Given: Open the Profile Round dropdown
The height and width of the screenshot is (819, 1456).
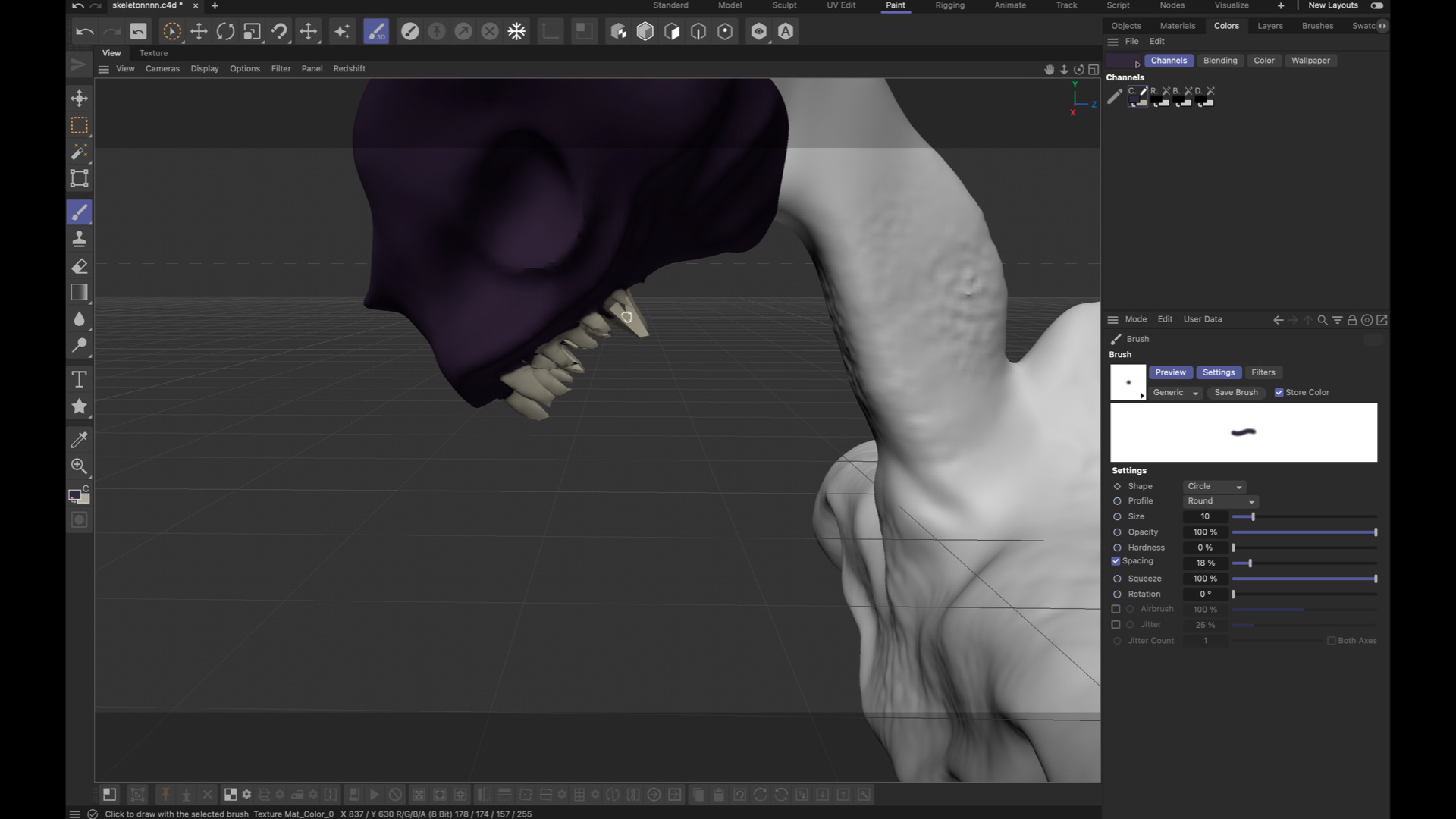Looking at the screenshot, I should pyautogui.click(x=1220, y=501).
